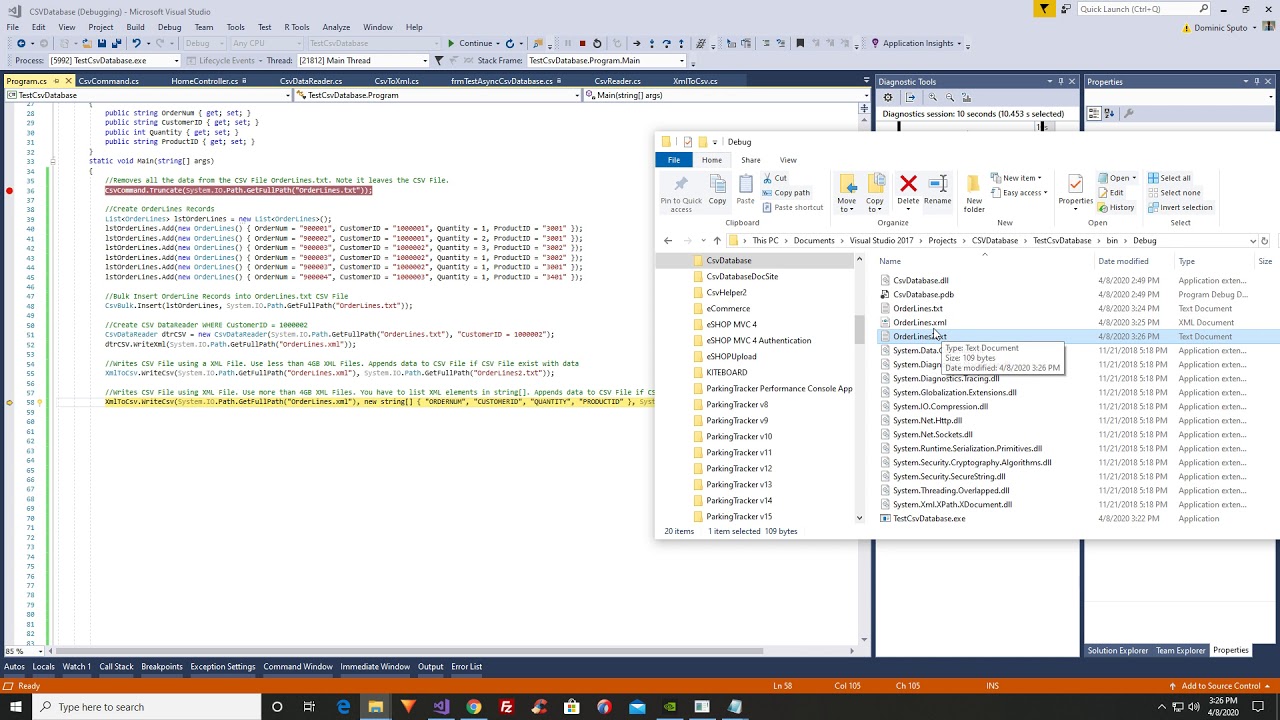Image resolution: width=1280 pixels, height=720 pixels.
Task: Click the Continue debugging button
Action: [470, 43]
